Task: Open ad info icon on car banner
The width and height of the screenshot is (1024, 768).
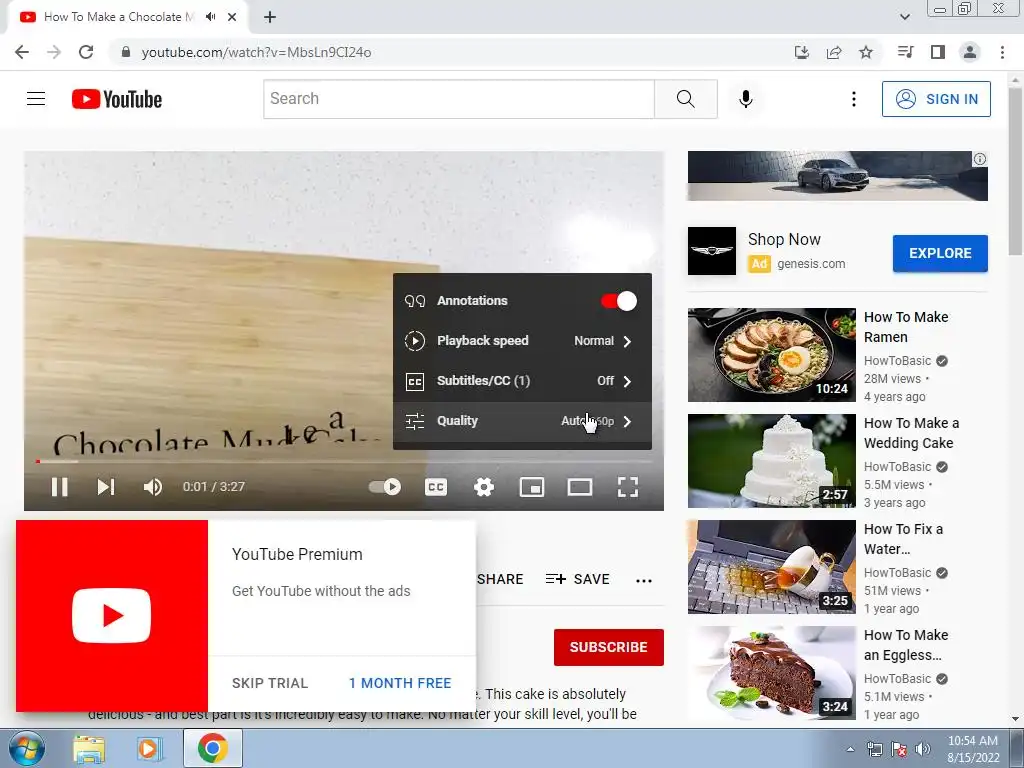Action: tap(980, 159)
